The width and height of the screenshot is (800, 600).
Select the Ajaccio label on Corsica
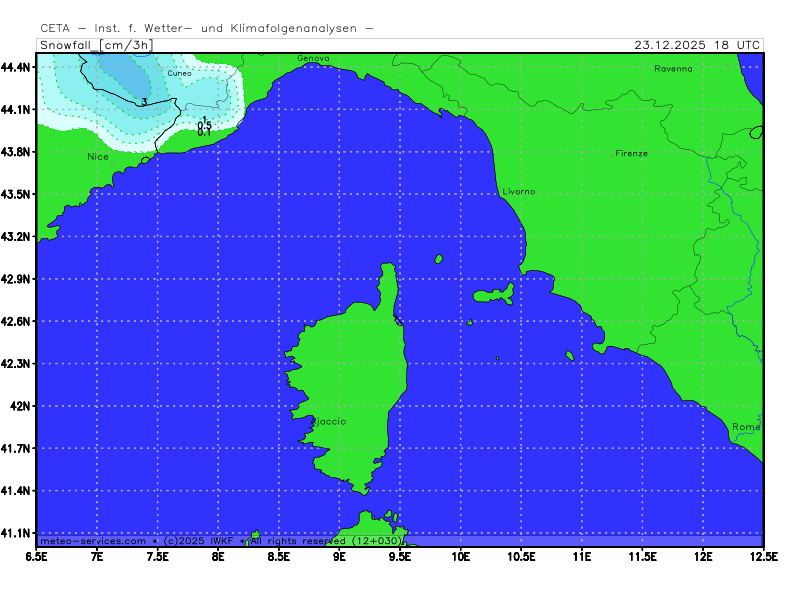tap(329, 422)
